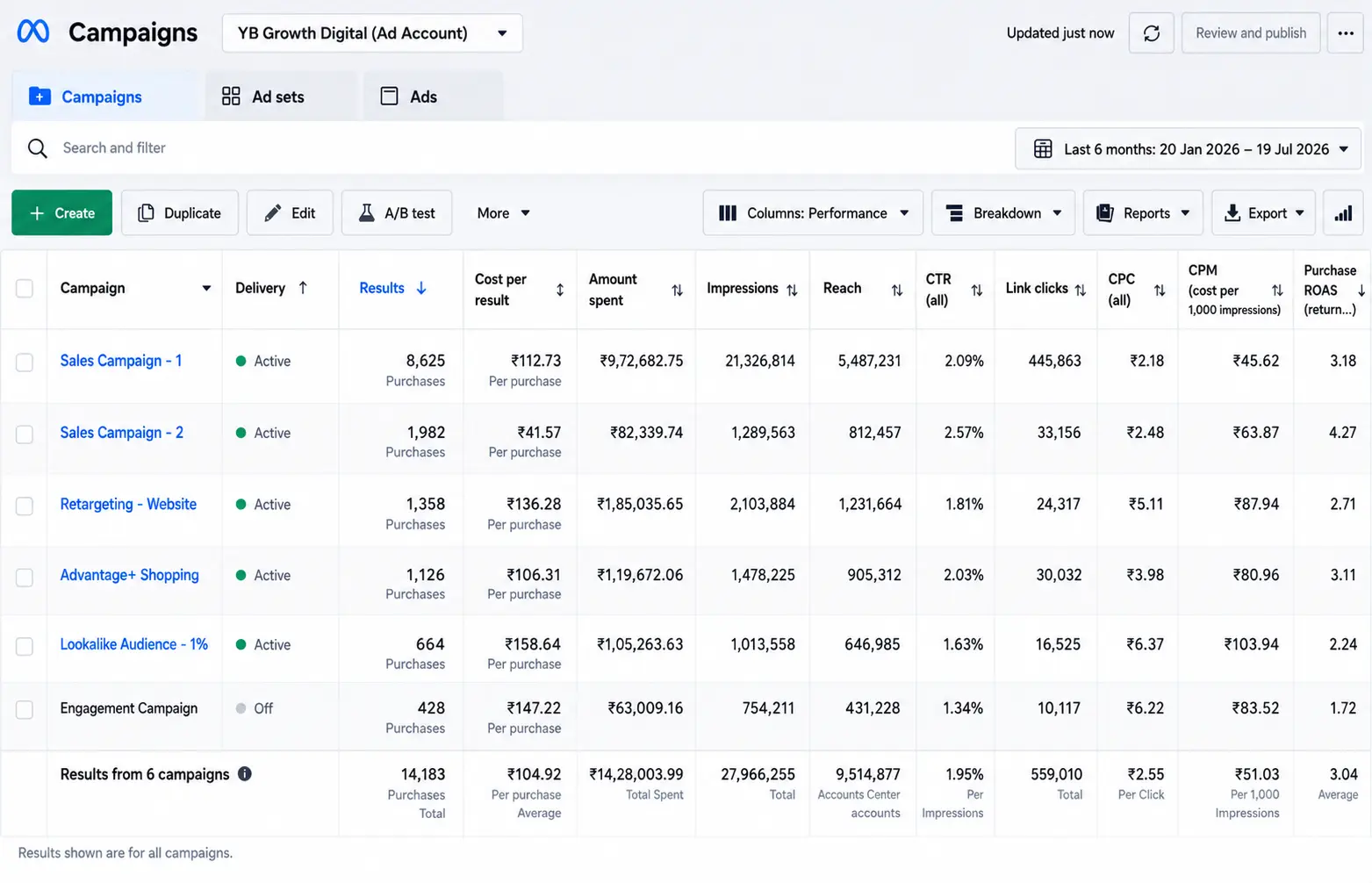Switch to the Ads tab
Image resolution: width=1372 pixels, height=883 pixels.
coord(434,97)
